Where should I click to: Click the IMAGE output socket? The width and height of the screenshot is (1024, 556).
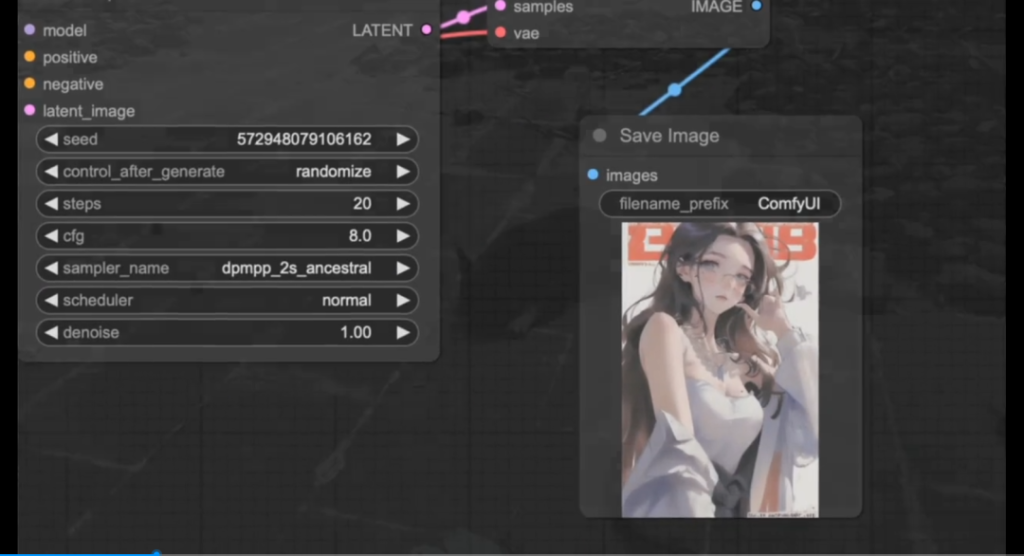756,6
